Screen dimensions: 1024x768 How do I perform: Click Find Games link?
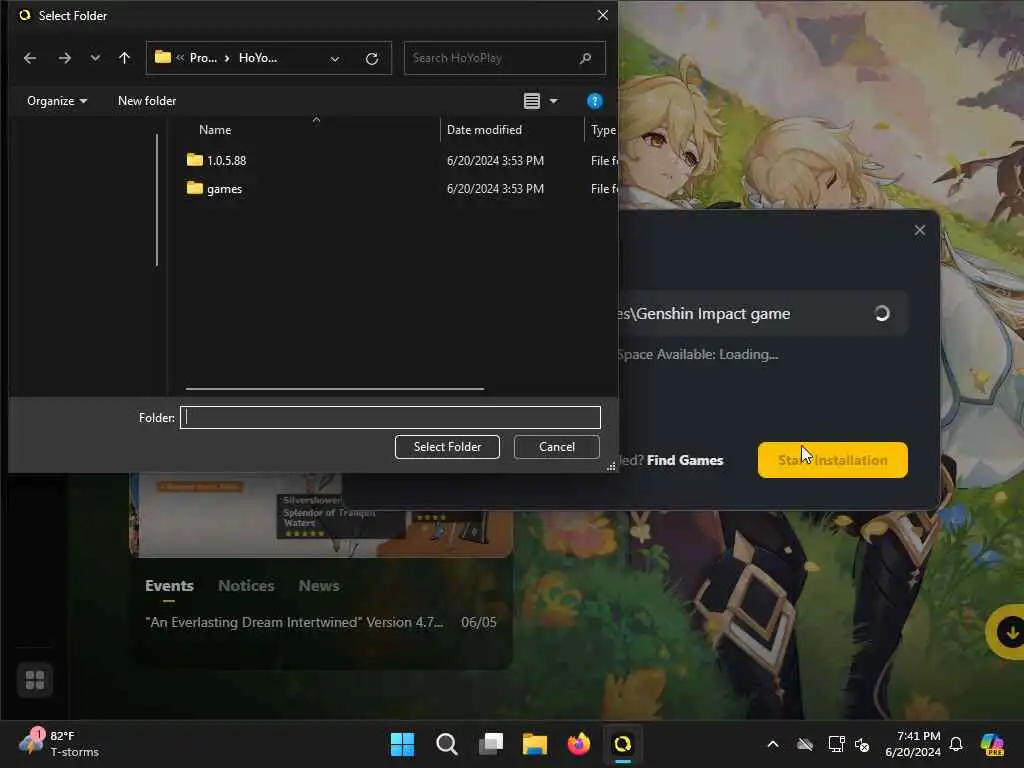(684, 460)
